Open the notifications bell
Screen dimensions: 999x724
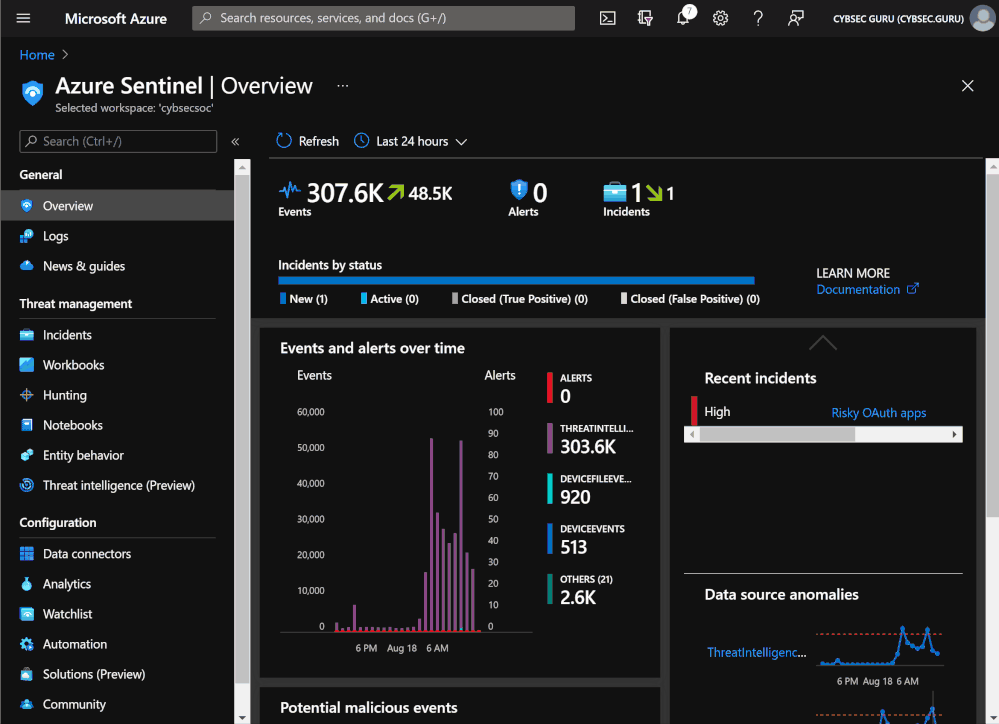point(683,18)
